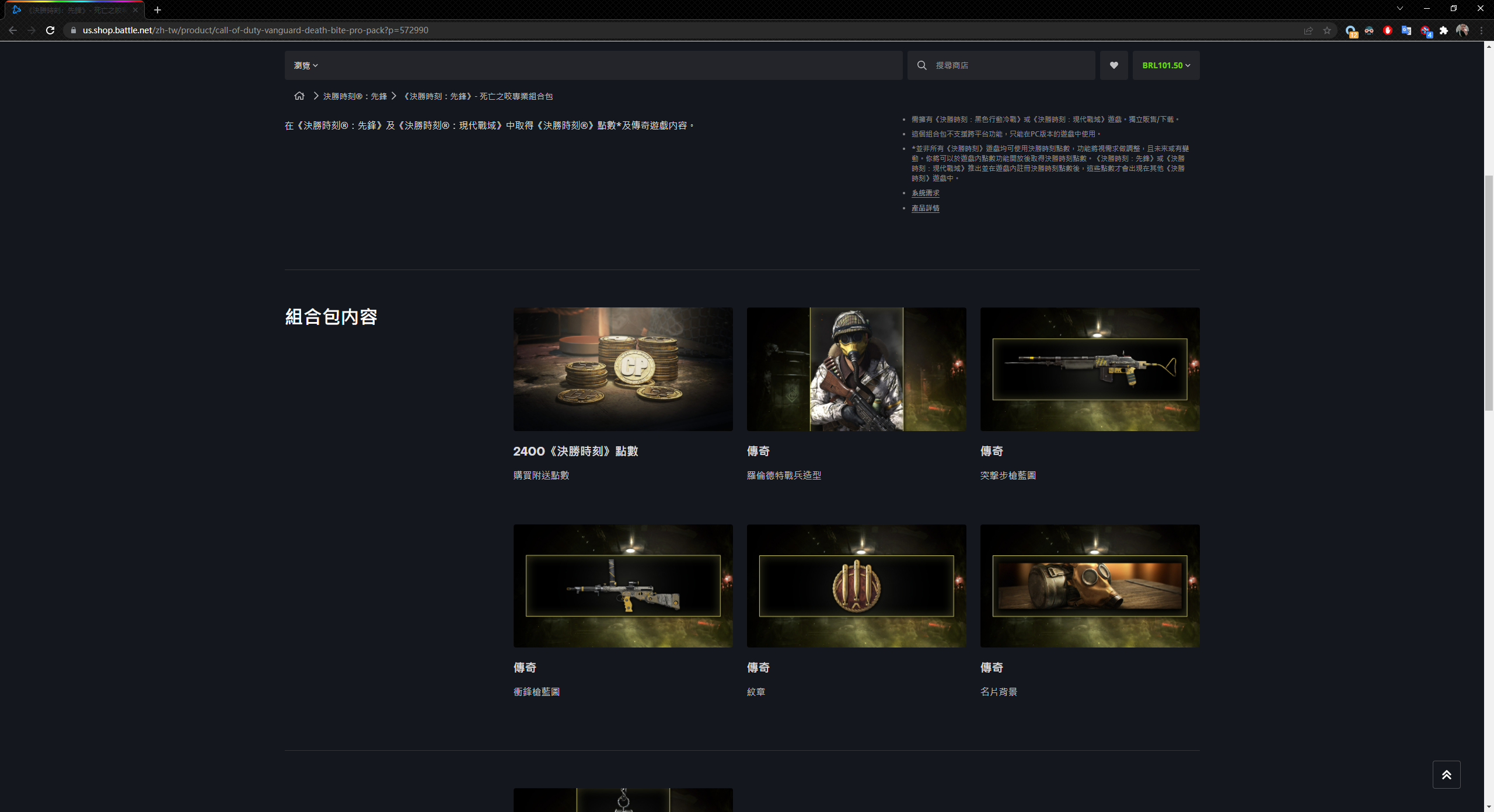Click the 衝鋒槍藍圖 SMG thumbnail
The image size is (1494, 812).
623,586
